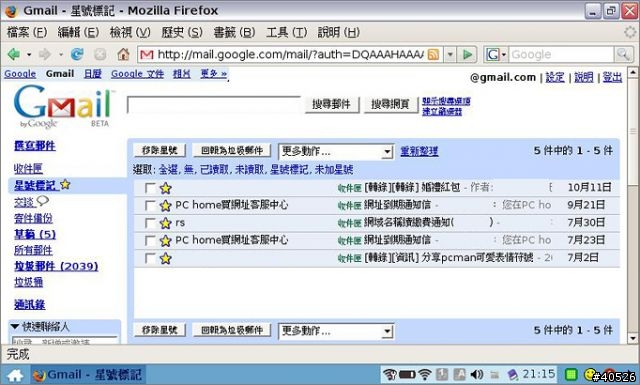This screenshot has height=385, width=640.
Task: Click the bottom 移除星號 button
Action: pos(160,330)
